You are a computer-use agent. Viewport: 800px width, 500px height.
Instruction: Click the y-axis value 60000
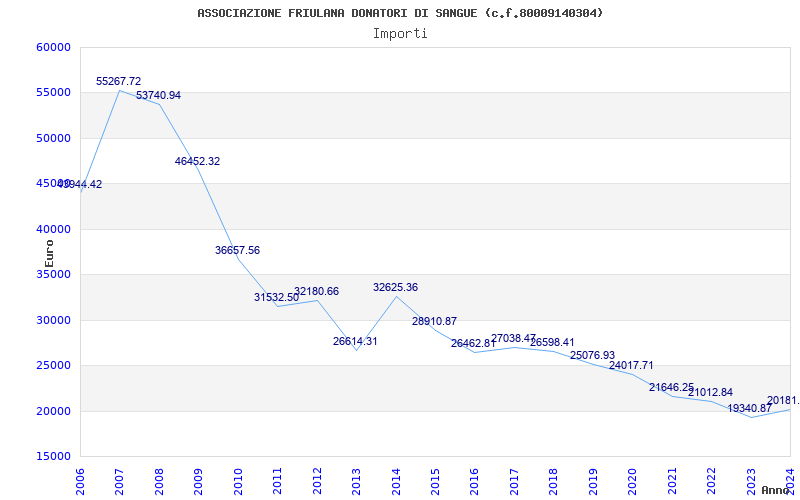[54, 47]
